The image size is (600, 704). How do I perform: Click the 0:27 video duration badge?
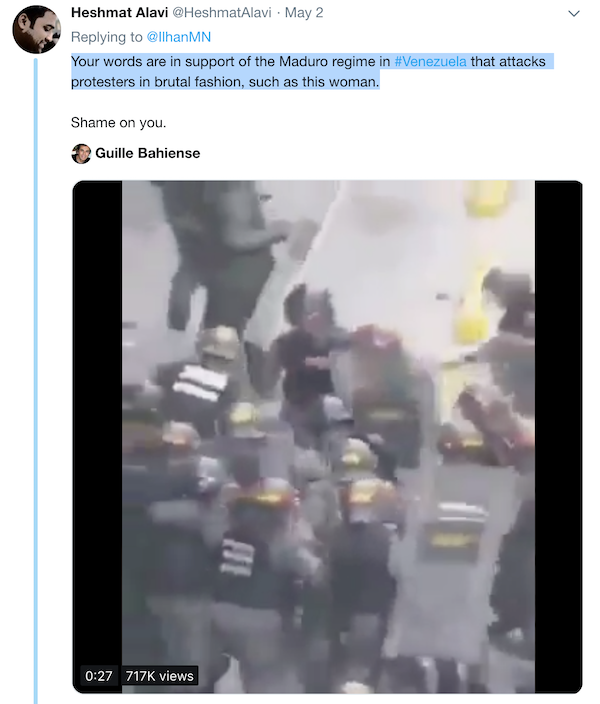pyautogui.click(x=98, y=676)
